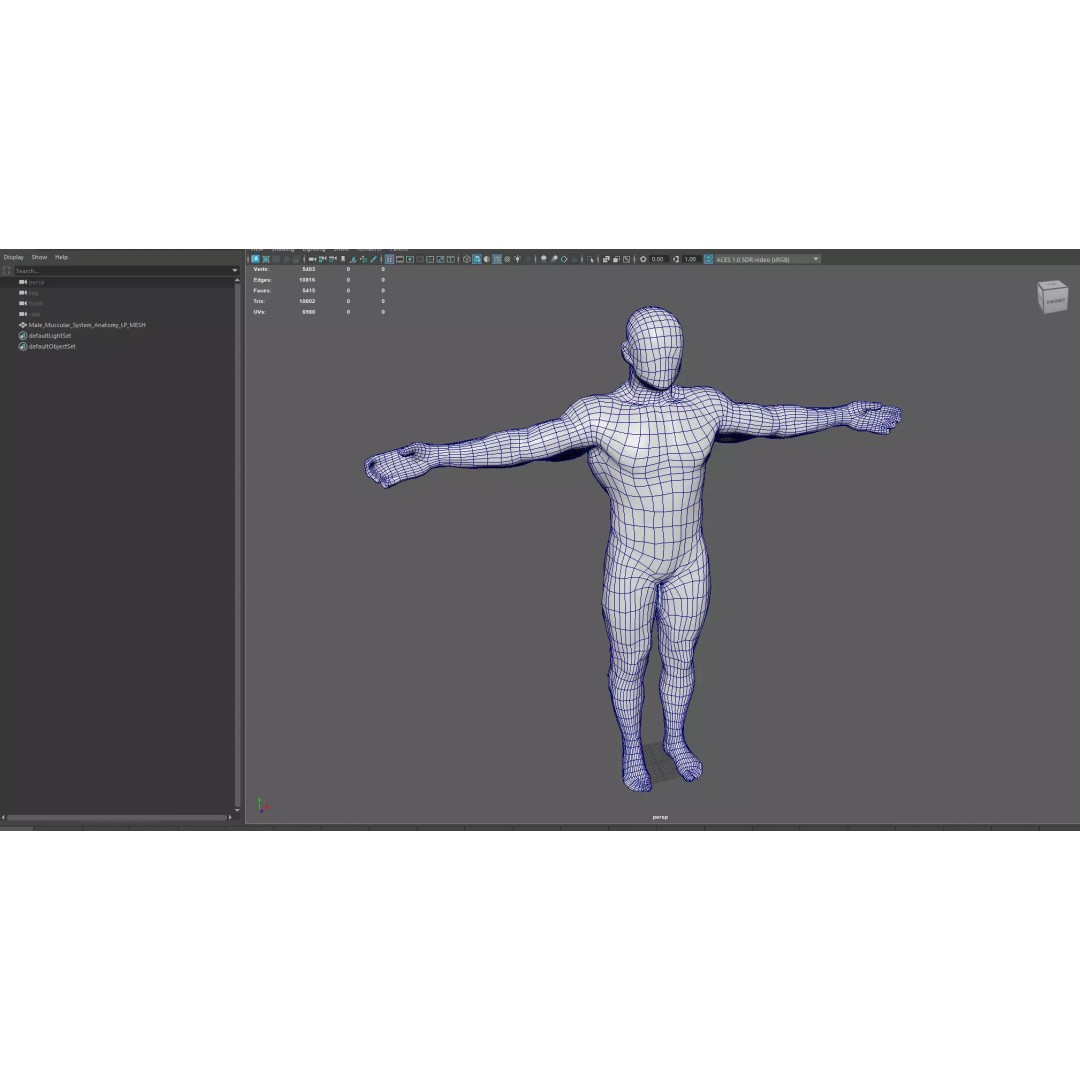Select the side camera in the Outliner
Image resolution: width=1080 pixels, height=1080 pixels.
coord(34,314)
